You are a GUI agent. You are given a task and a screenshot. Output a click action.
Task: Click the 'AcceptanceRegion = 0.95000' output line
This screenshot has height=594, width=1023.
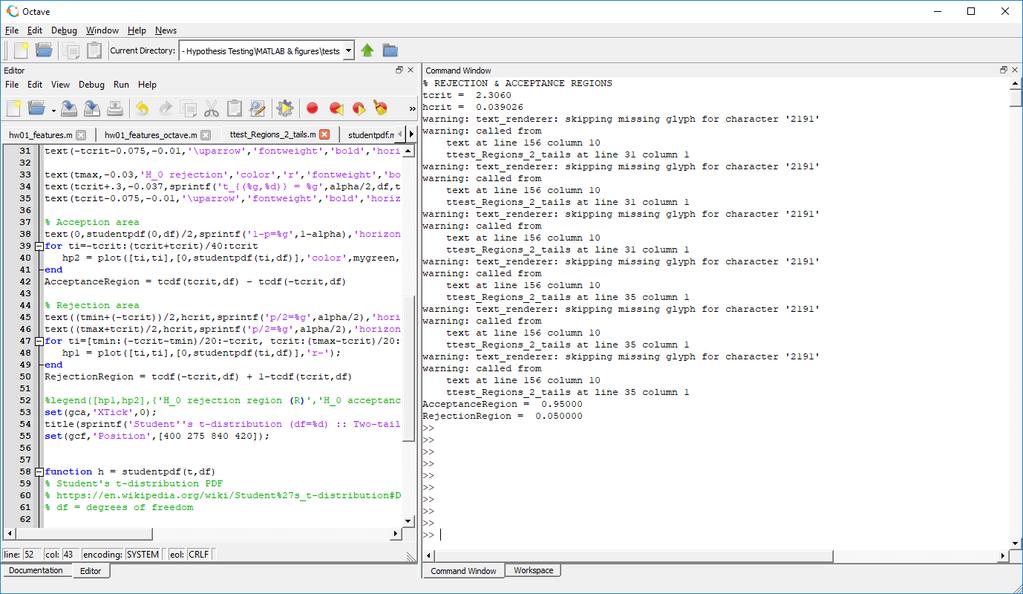(x=502, y=404)
